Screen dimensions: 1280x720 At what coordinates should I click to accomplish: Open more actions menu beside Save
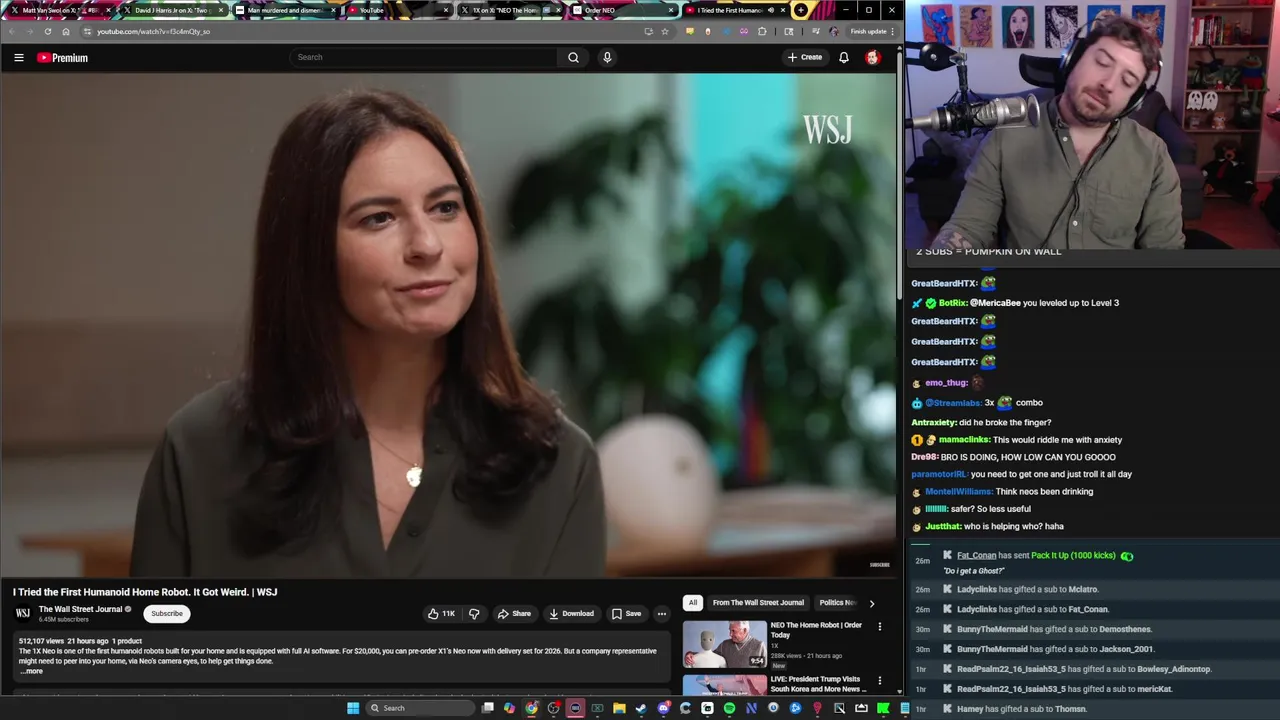[x=661, y=614]
